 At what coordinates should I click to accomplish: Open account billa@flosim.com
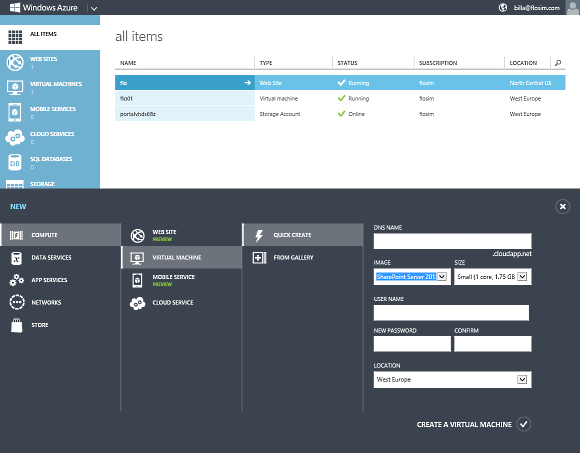536,8
